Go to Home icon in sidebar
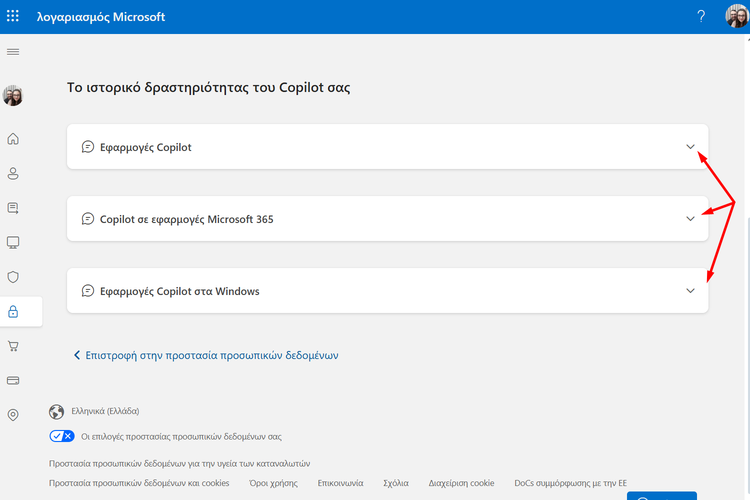This screenshot has width=750, height=500. coord(13,139)
